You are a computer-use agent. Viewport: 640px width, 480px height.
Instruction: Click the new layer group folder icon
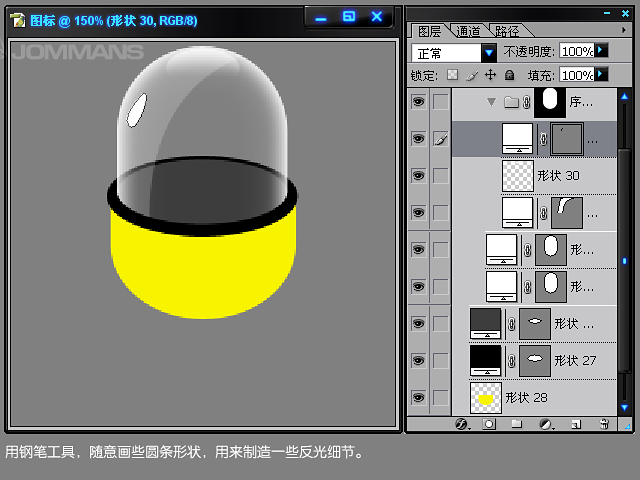[x=517, y=424]
